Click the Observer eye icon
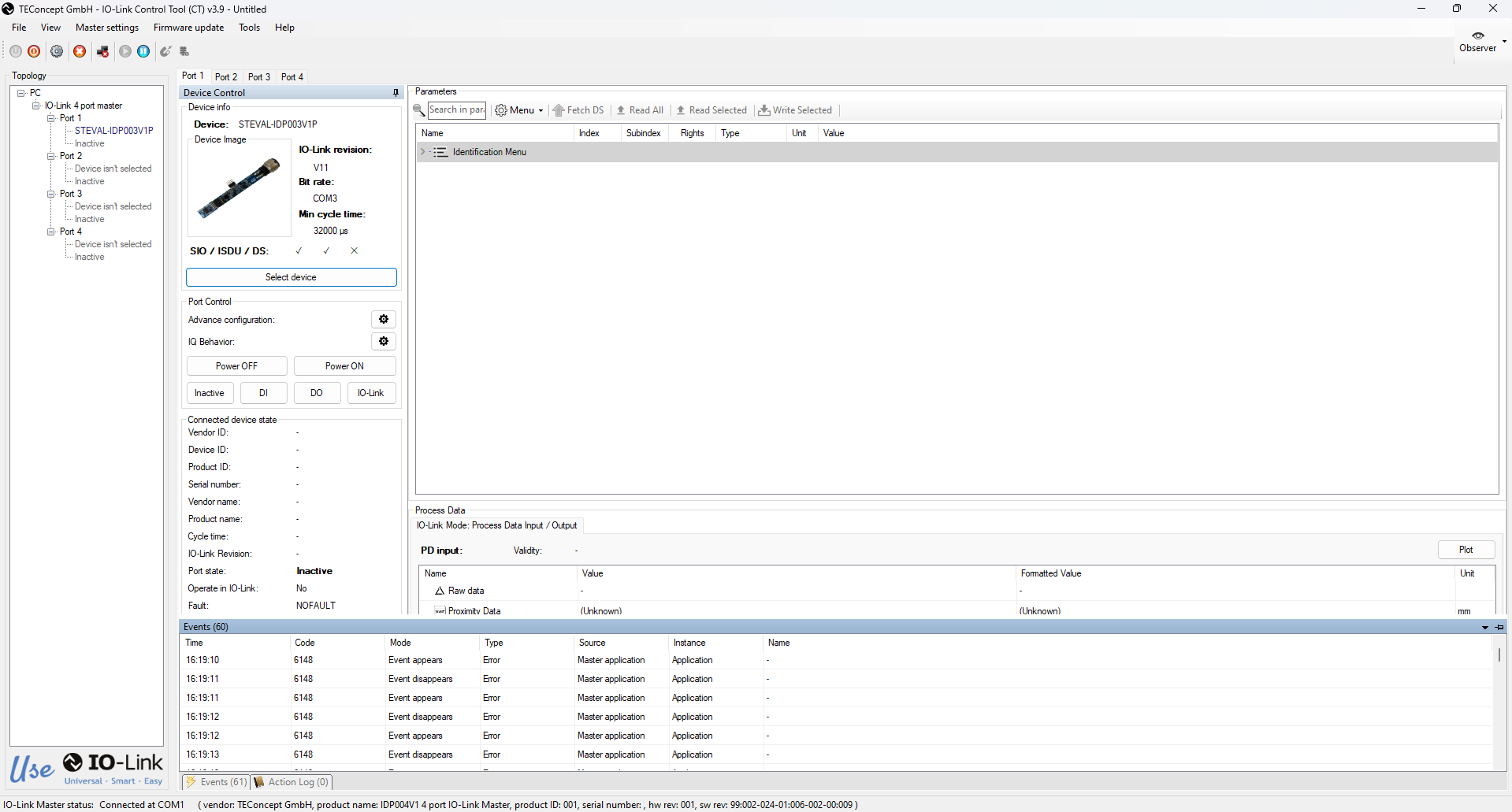Image resolution: width=1512 pixels, height=812 pixels. (x=1477, y=35)
